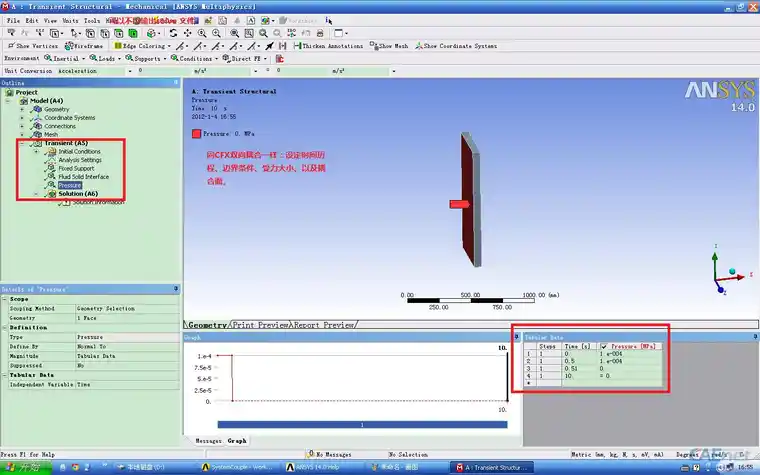Image resolution: width=760 pixels, height=475 pixels.
Task: Open the Conditions dropdown menu
Action: point(194,58)
